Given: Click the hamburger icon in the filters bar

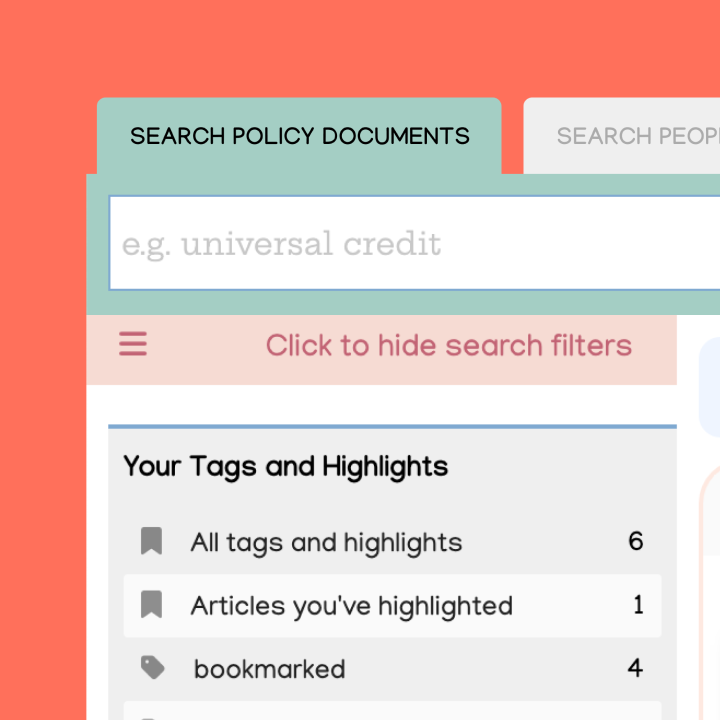Looking at the screenshot, I should pos(133,343).
